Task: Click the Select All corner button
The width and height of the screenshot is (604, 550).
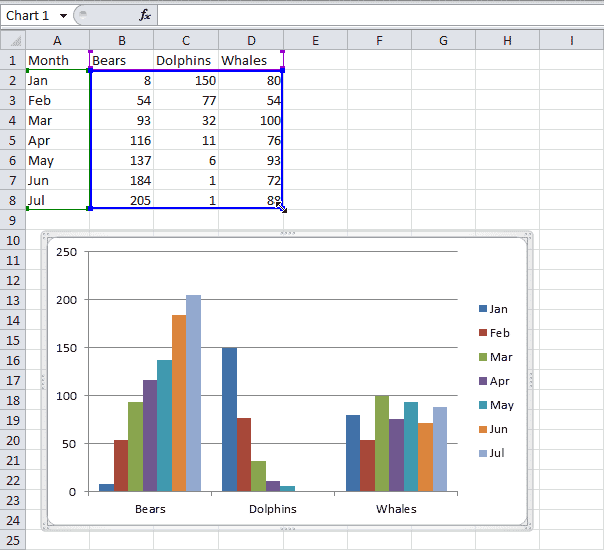Action: [12, 40]
